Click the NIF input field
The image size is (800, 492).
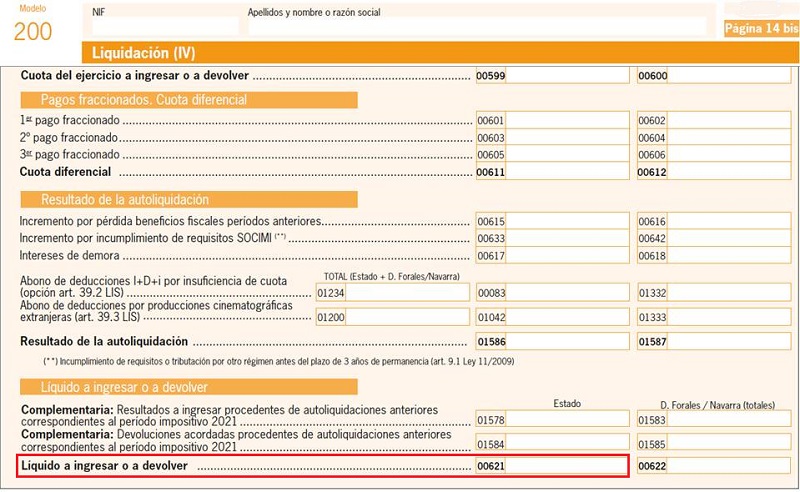point(165,26)
